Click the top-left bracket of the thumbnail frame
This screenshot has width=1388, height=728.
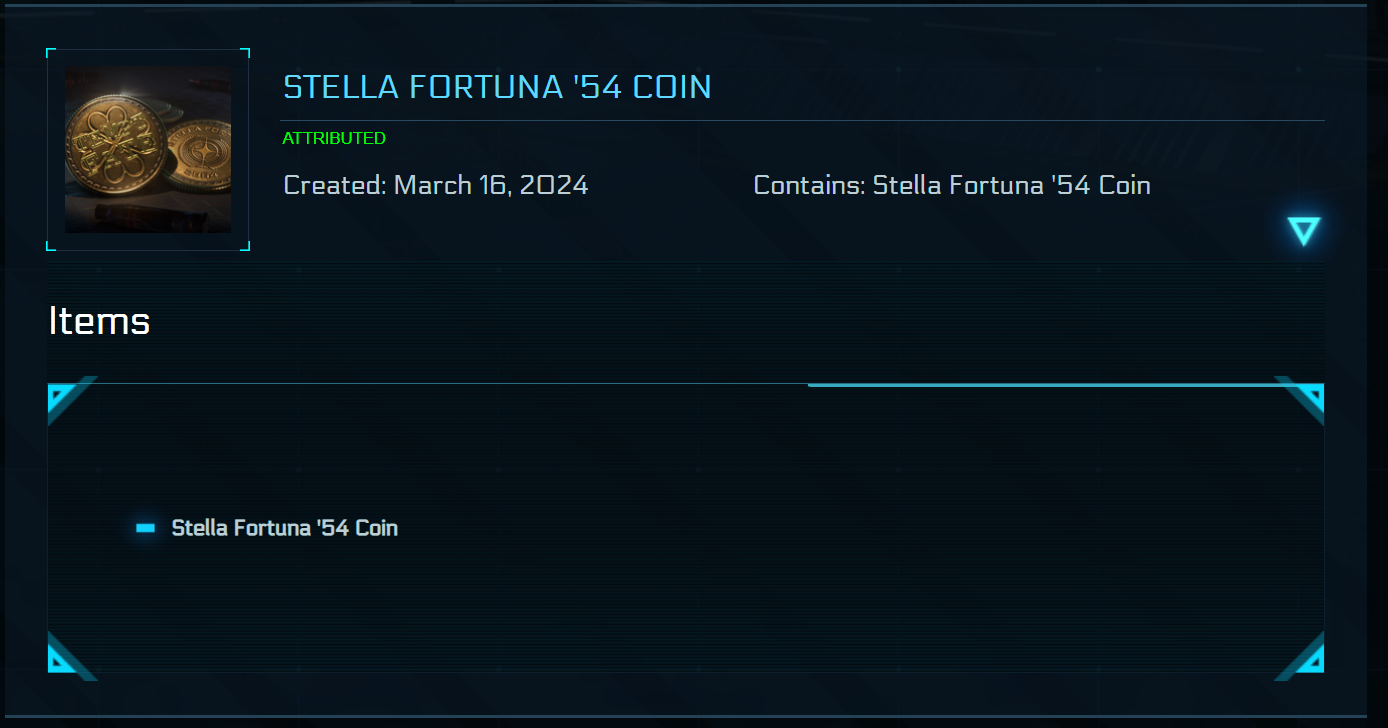click(x=50, y=52)
